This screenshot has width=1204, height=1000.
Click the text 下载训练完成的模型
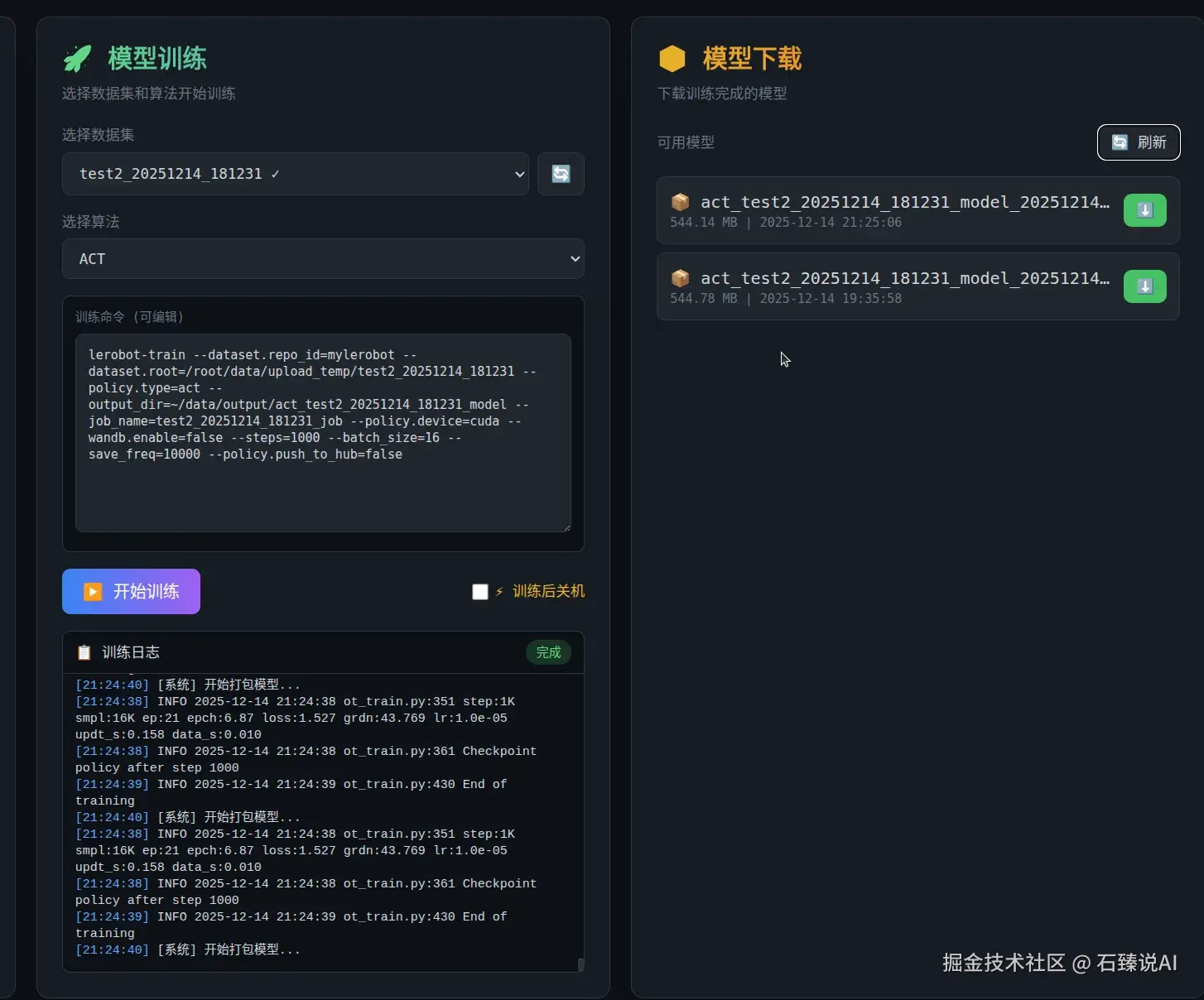click(x=722, y=94)
